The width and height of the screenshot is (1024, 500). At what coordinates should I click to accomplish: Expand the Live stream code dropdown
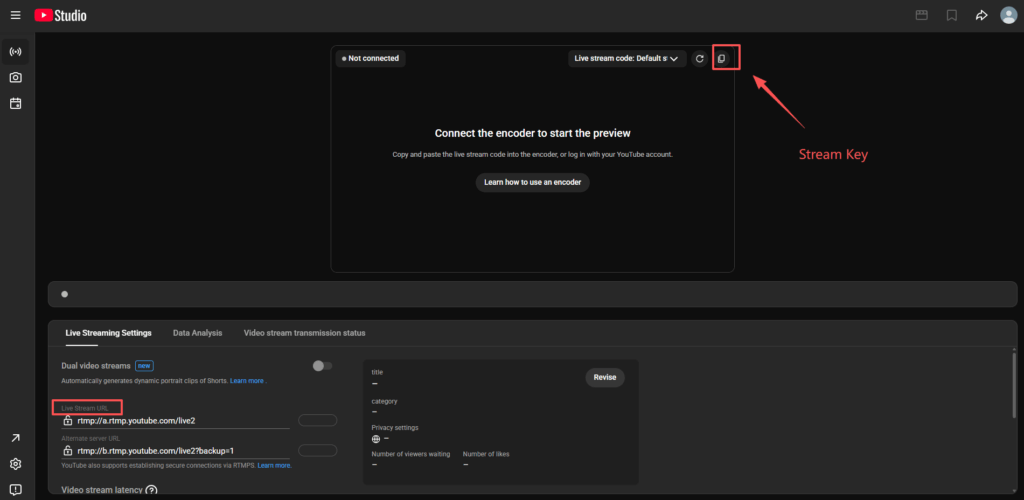click(x=627, y=59)
